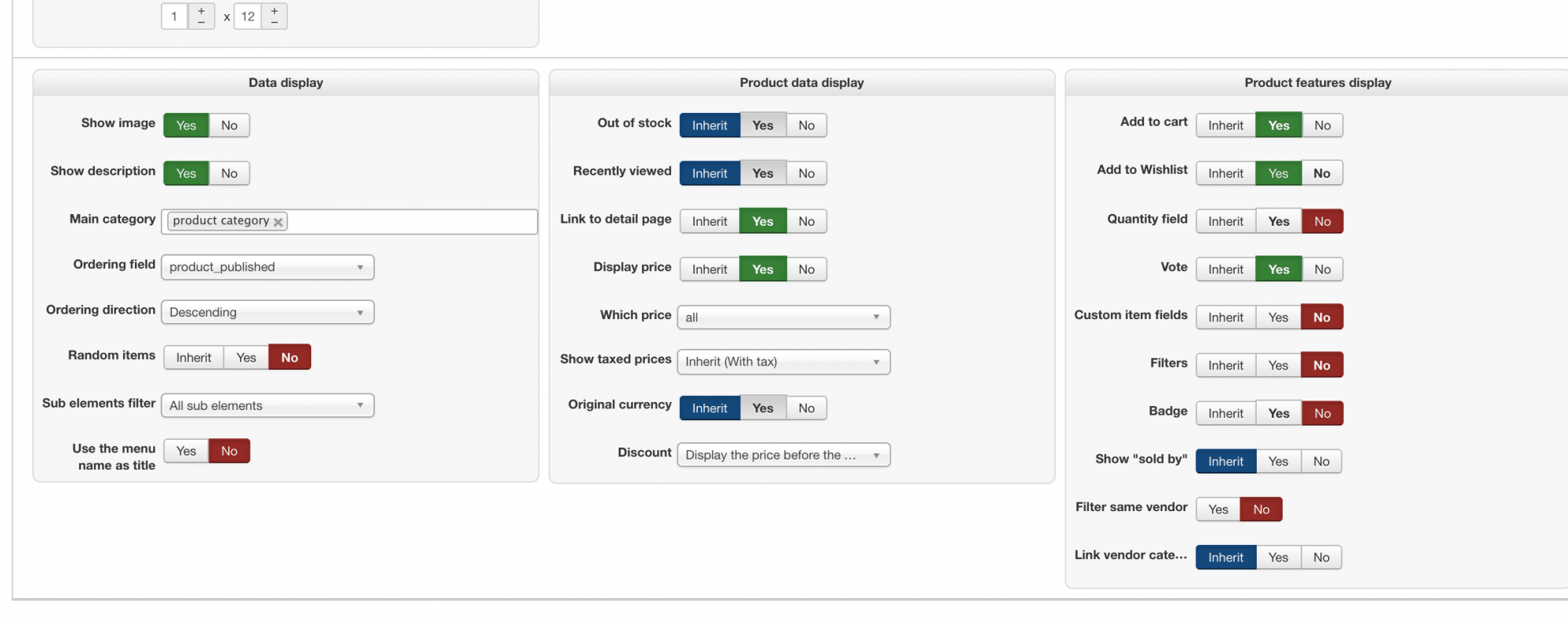Enable Random items by choosing Yes
Viewport: 1568px width, 624px height.
[246, 357]
